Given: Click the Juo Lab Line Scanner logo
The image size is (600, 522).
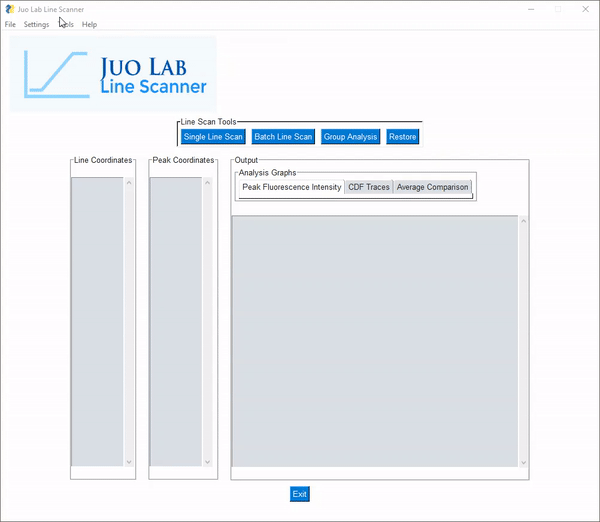Looking at the screenshot, I should click(113, 74).
